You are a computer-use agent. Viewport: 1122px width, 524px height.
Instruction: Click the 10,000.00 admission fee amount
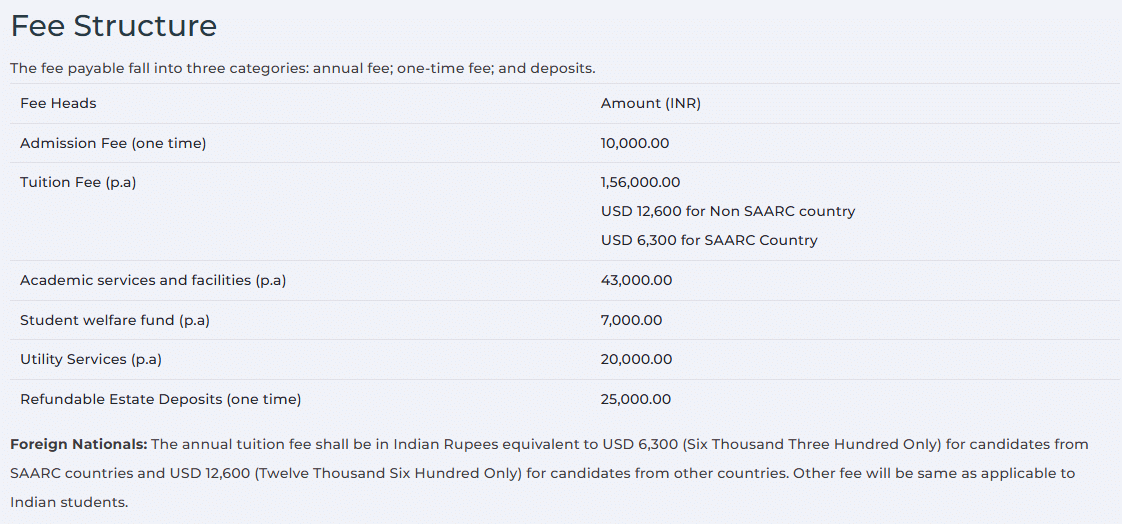[635, 143]
